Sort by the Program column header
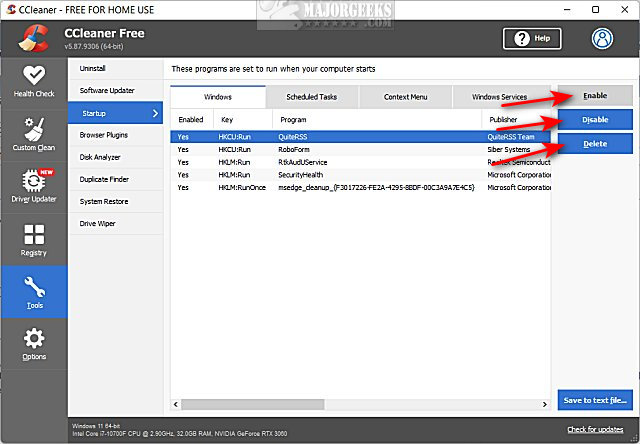640x444 pixels. (377, 120)
